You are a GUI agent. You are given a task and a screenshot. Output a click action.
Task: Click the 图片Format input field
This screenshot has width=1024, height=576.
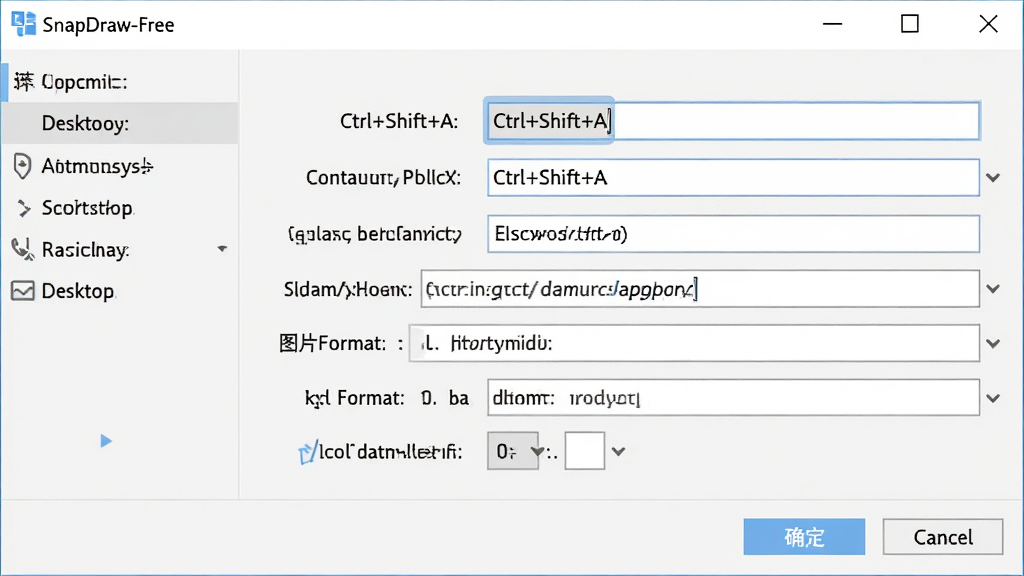point(694,344)
